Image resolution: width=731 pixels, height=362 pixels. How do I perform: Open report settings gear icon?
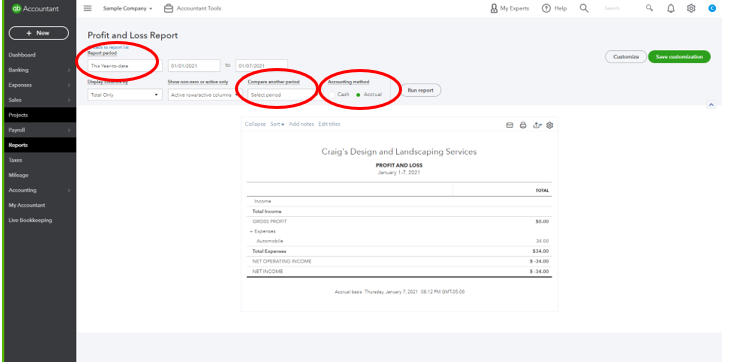click(x=550, y=125)
